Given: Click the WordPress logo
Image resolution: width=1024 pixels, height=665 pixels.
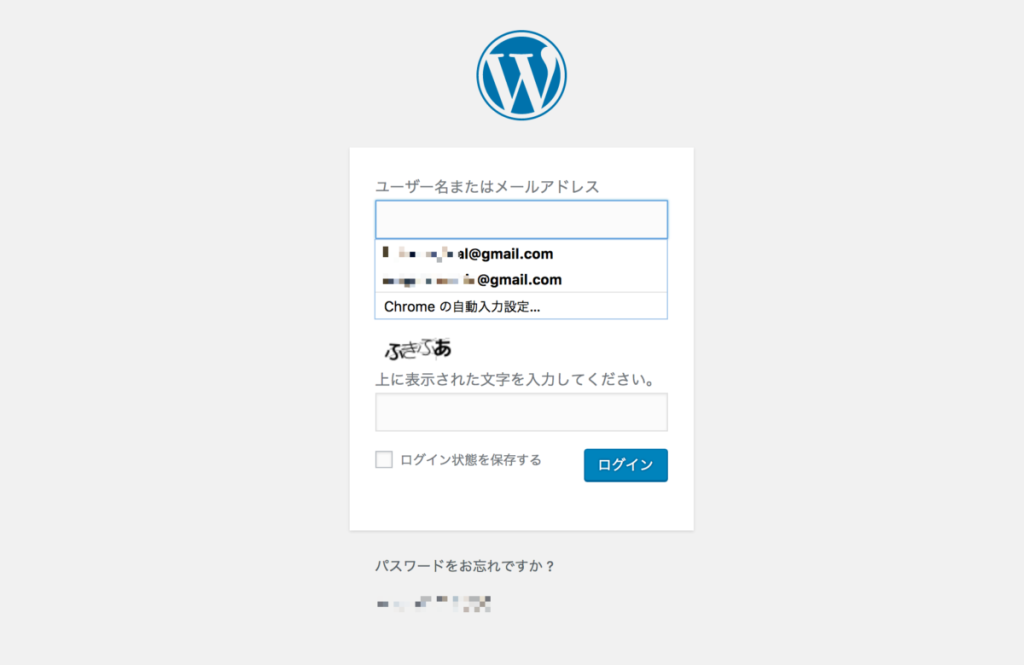Looking at the screenshot, I should (x=521, y=75).
